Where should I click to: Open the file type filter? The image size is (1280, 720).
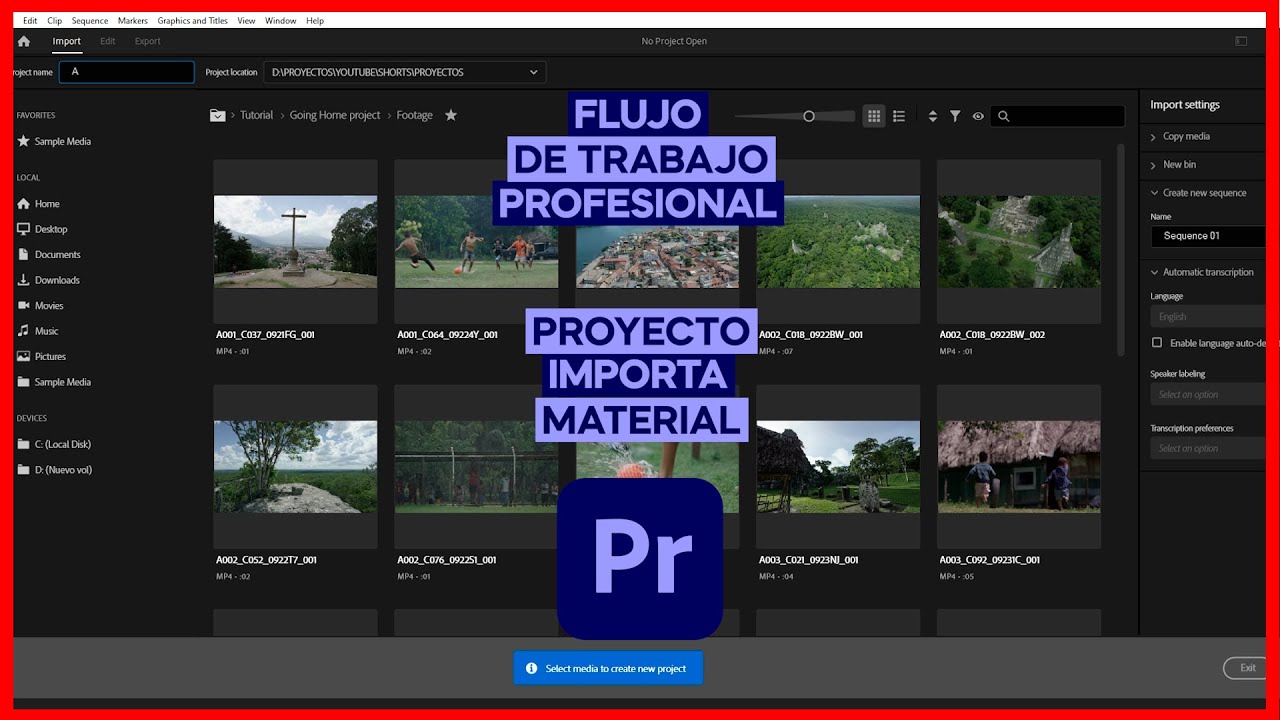(x=955, y=116)
